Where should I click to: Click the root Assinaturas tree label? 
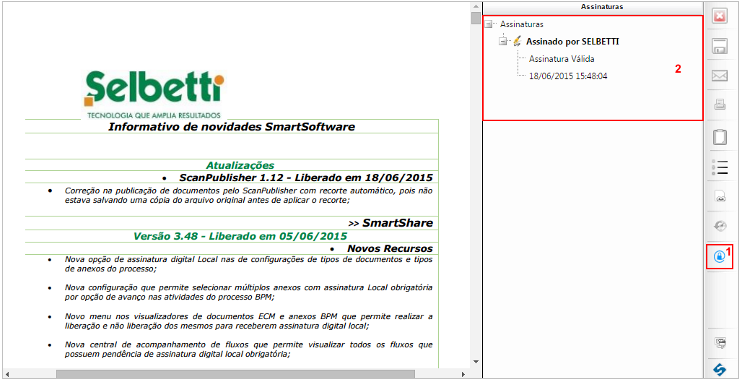tap(522, 24)
